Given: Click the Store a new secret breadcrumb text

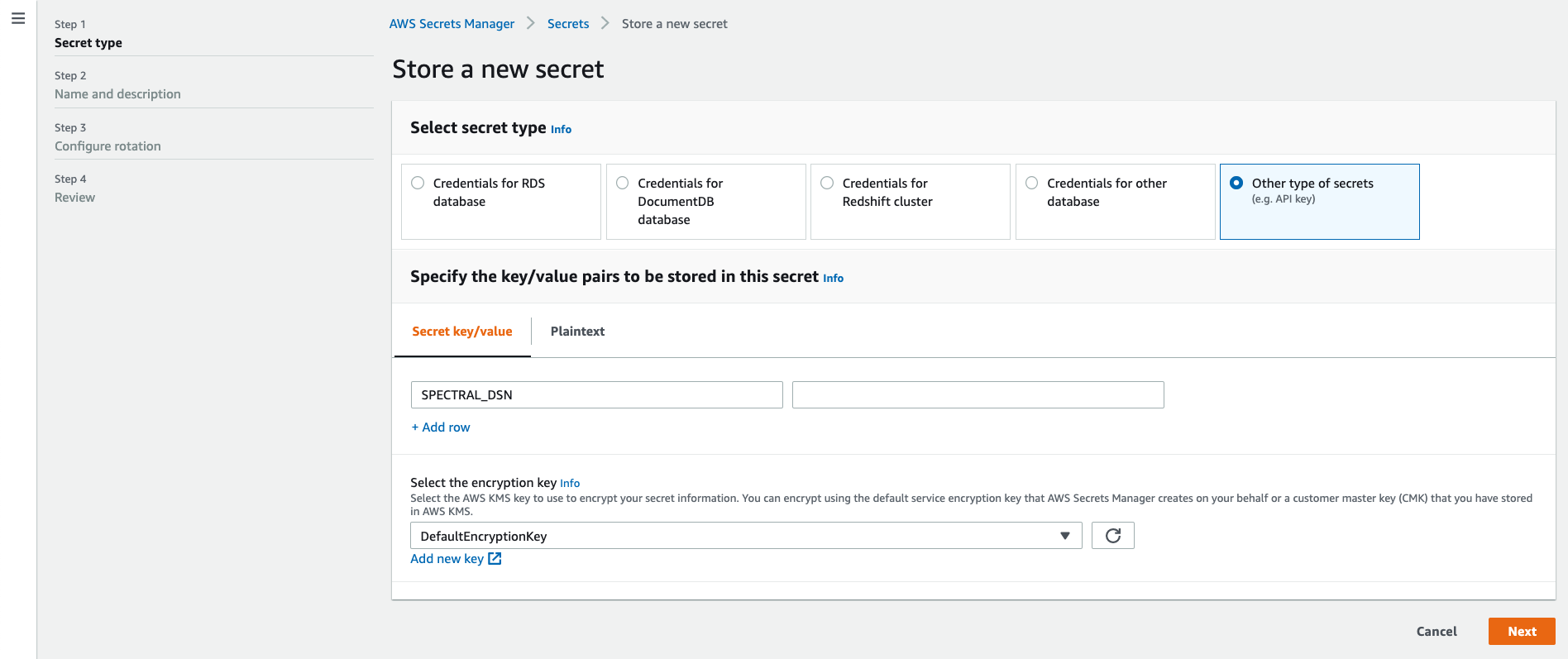Looking at the screenshot, I should (x=674, y=24).
